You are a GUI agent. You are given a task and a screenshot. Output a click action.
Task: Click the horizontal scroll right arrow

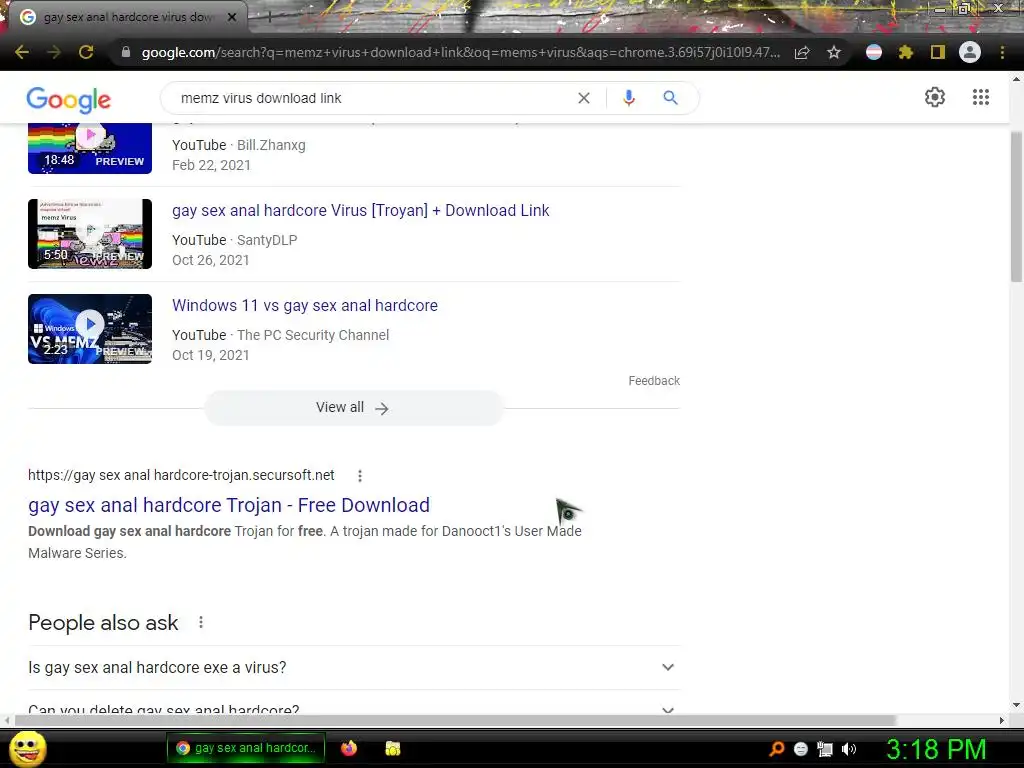tap(1002, 720)
